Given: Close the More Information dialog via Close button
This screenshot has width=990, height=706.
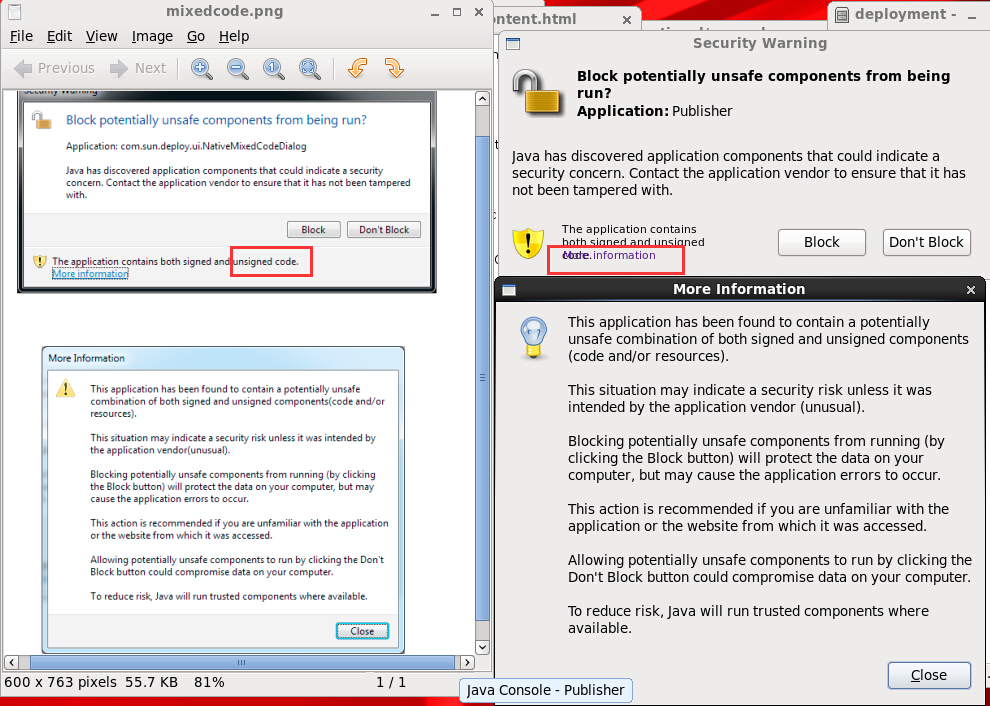Looking at the screenshot, I should 928,675.
